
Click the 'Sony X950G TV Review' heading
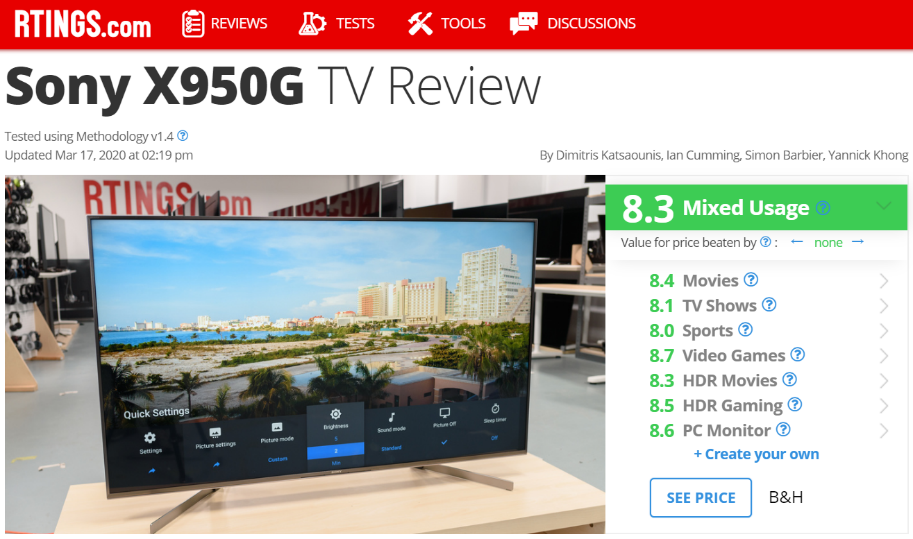[x=273, y=87]
